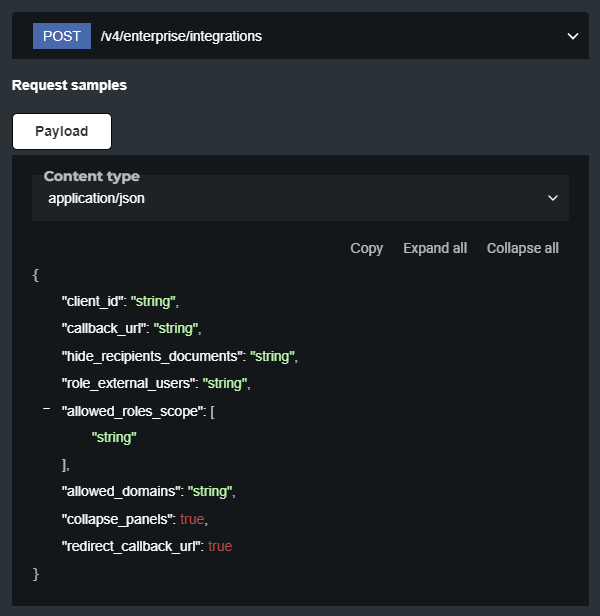
Task: Click the "allowed_domains" key
Action: tap(120, 492)
